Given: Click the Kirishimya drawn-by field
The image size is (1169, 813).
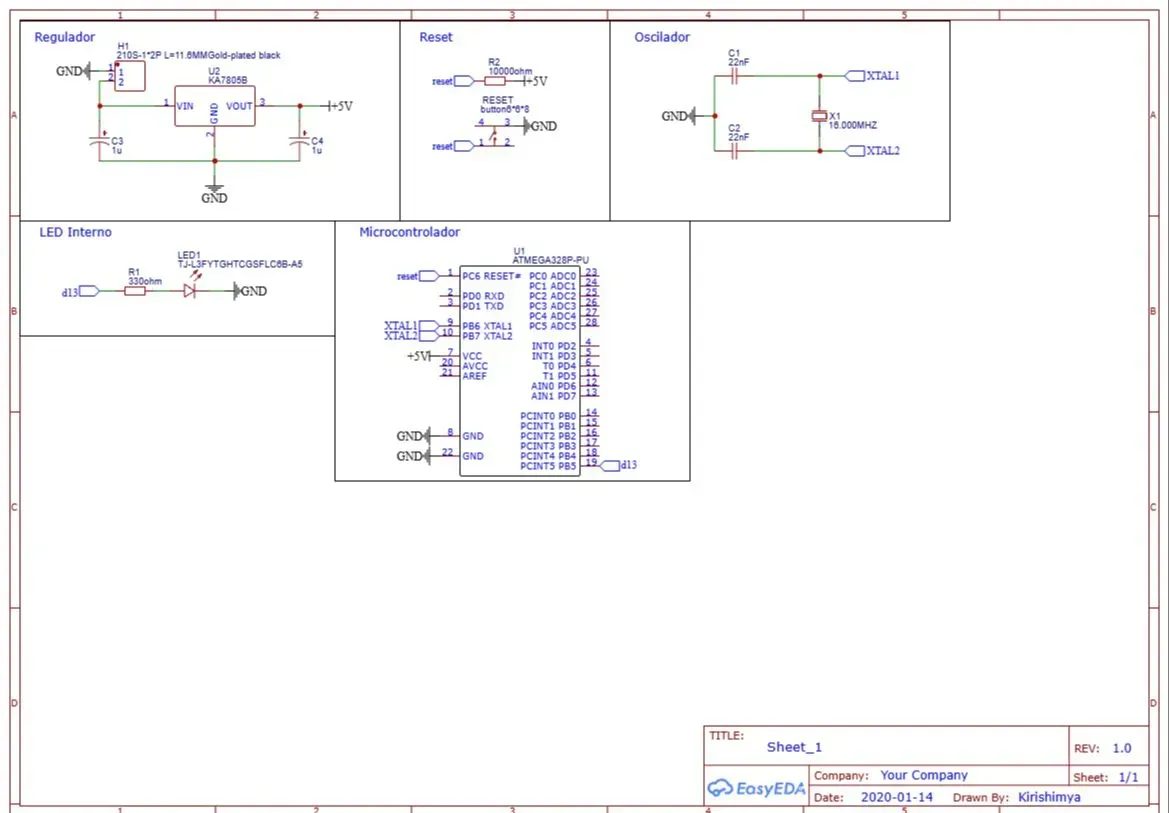Looking at the screenshot, I should click(x=1049, y=797).
